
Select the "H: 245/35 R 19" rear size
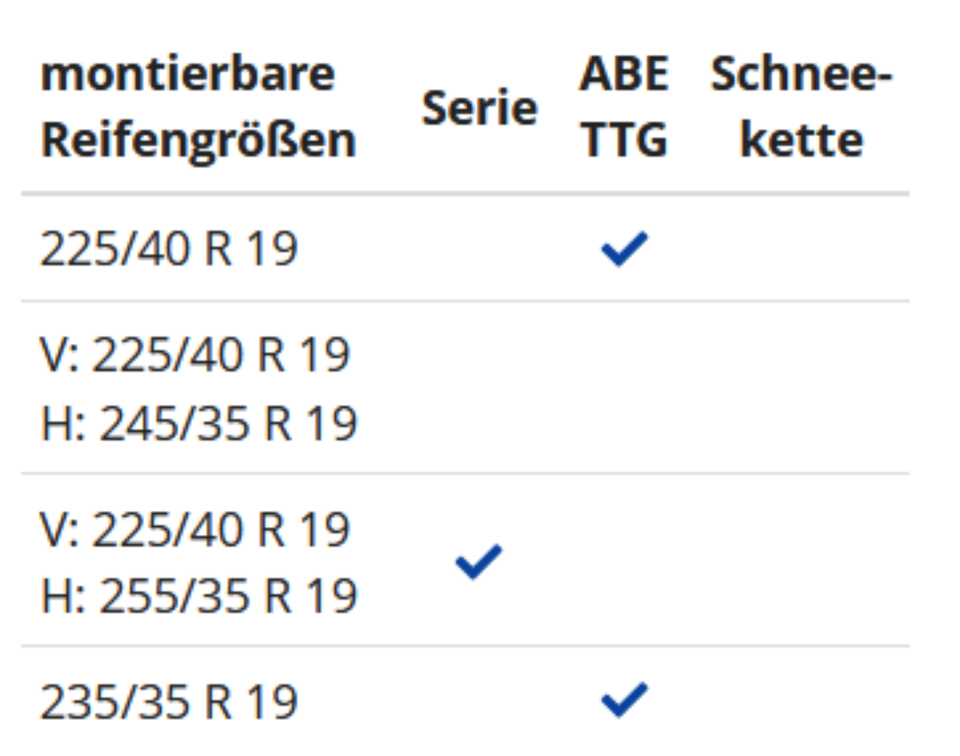199,422
